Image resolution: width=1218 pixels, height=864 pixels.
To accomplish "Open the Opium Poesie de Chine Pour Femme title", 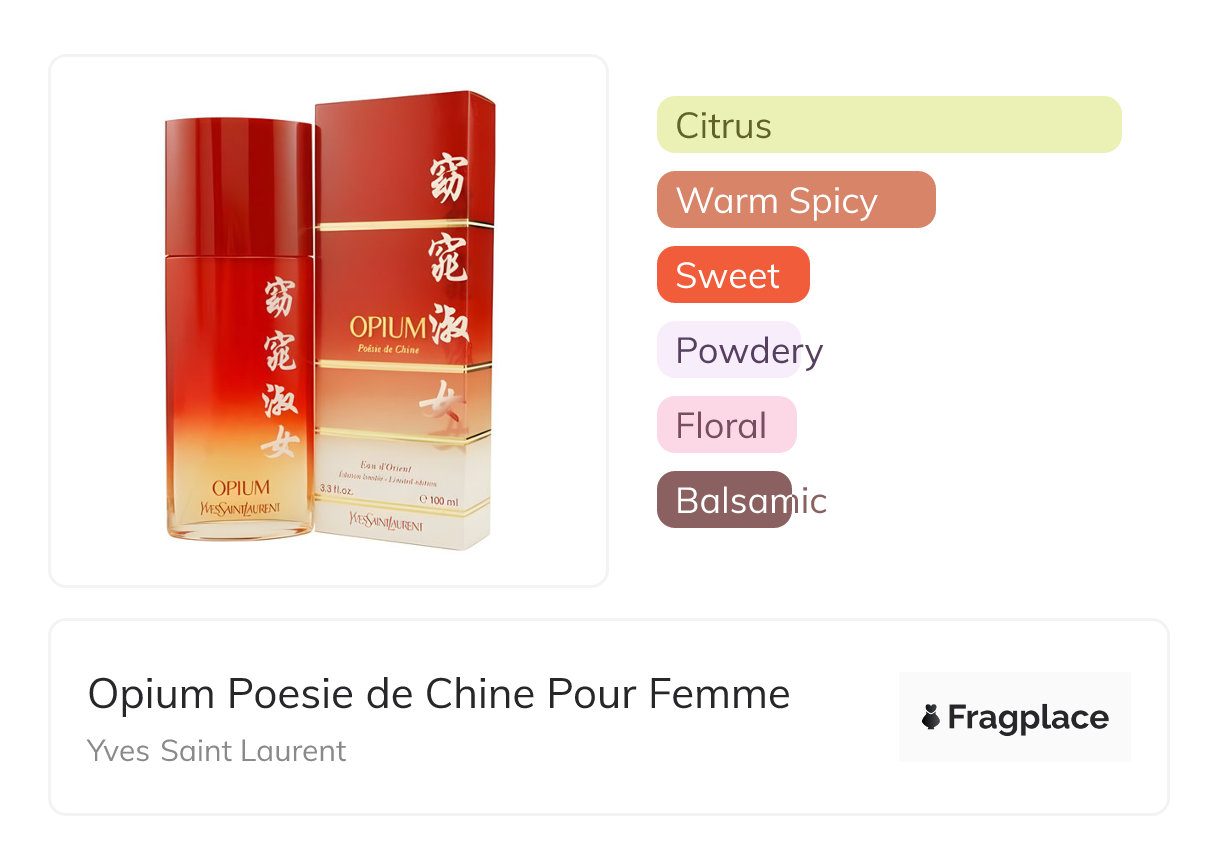I will tap(439, 694).
